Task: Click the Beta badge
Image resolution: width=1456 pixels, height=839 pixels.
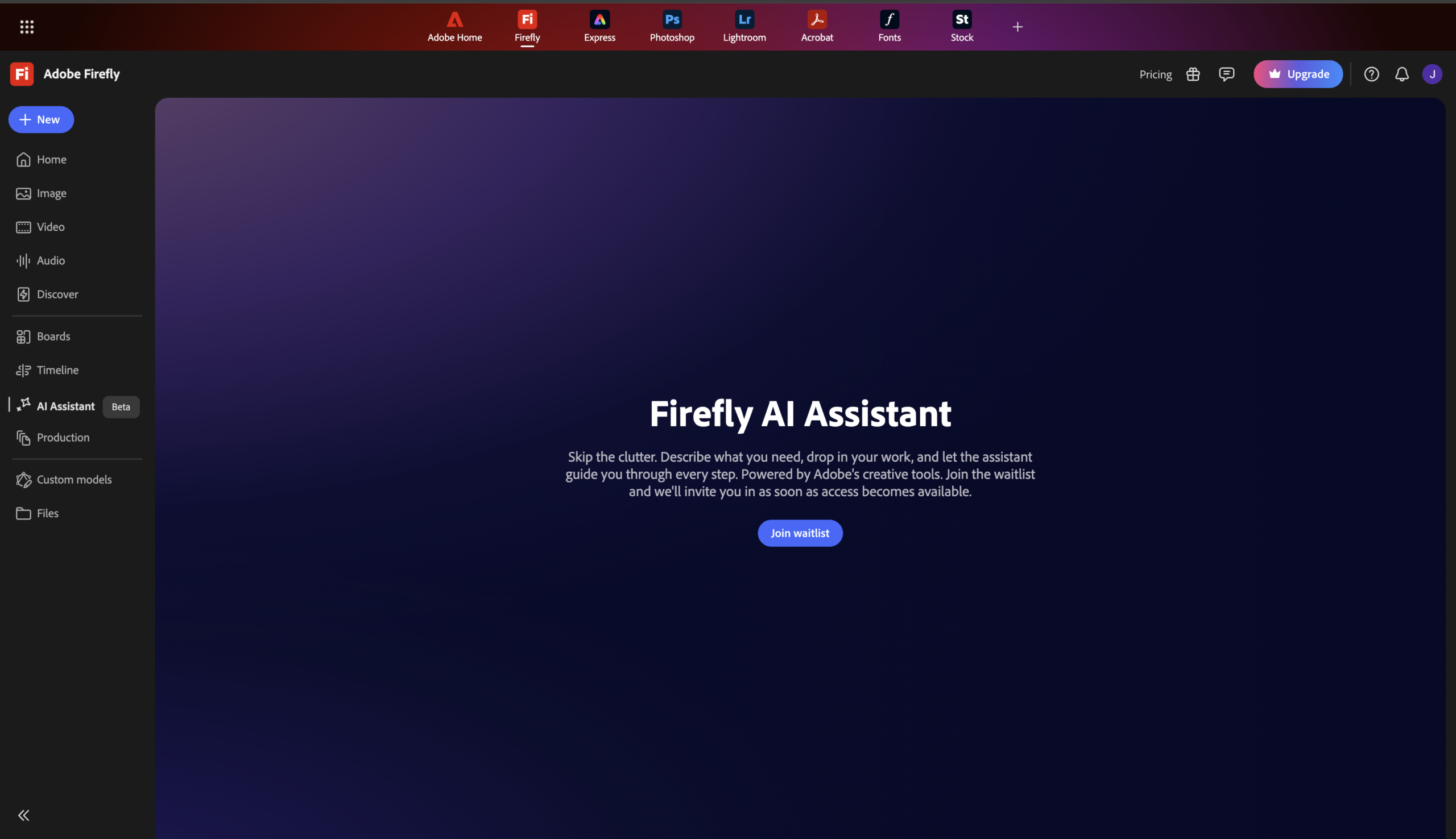Action: 121,407
